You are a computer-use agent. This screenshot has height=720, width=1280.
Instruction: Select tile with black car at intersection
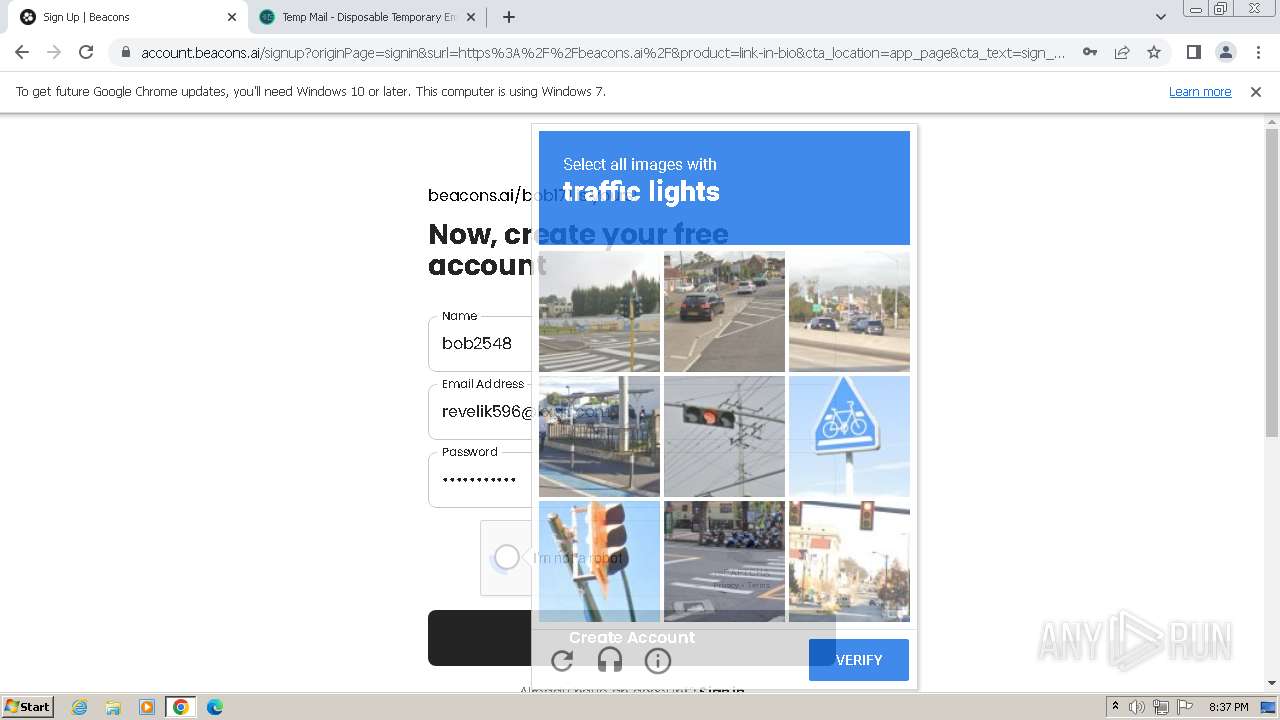pos(724,311)
